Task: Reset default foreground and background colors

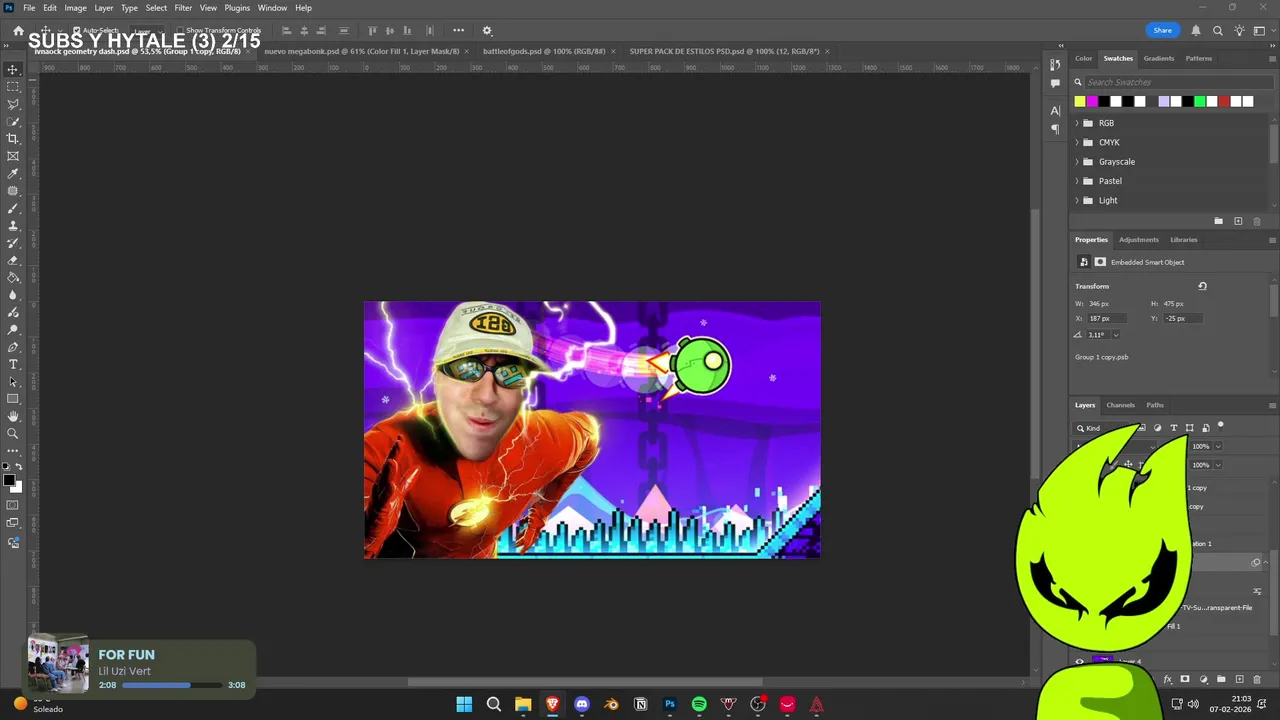Action: [x=6, y=467]
